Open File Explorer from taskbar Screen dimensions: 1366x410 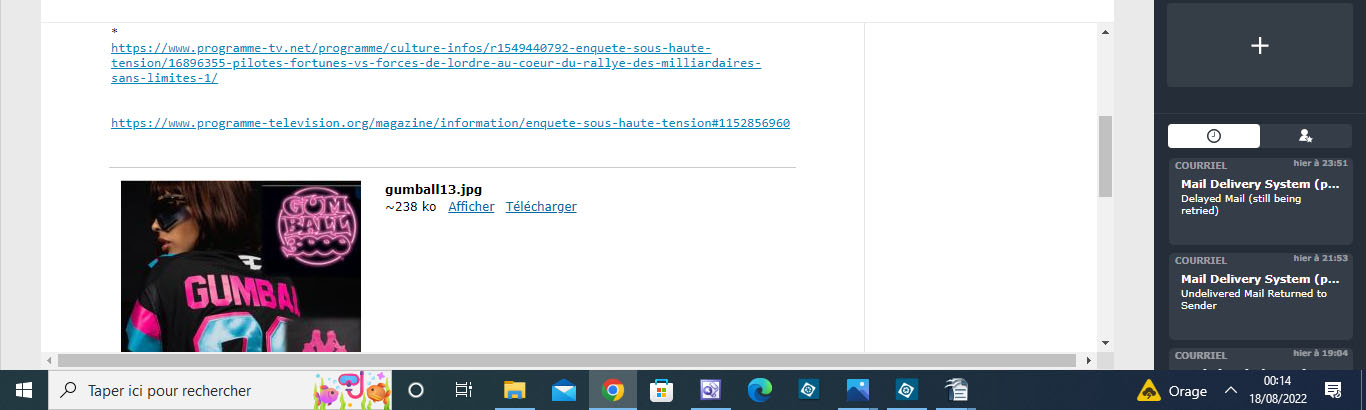click(515, 390)
